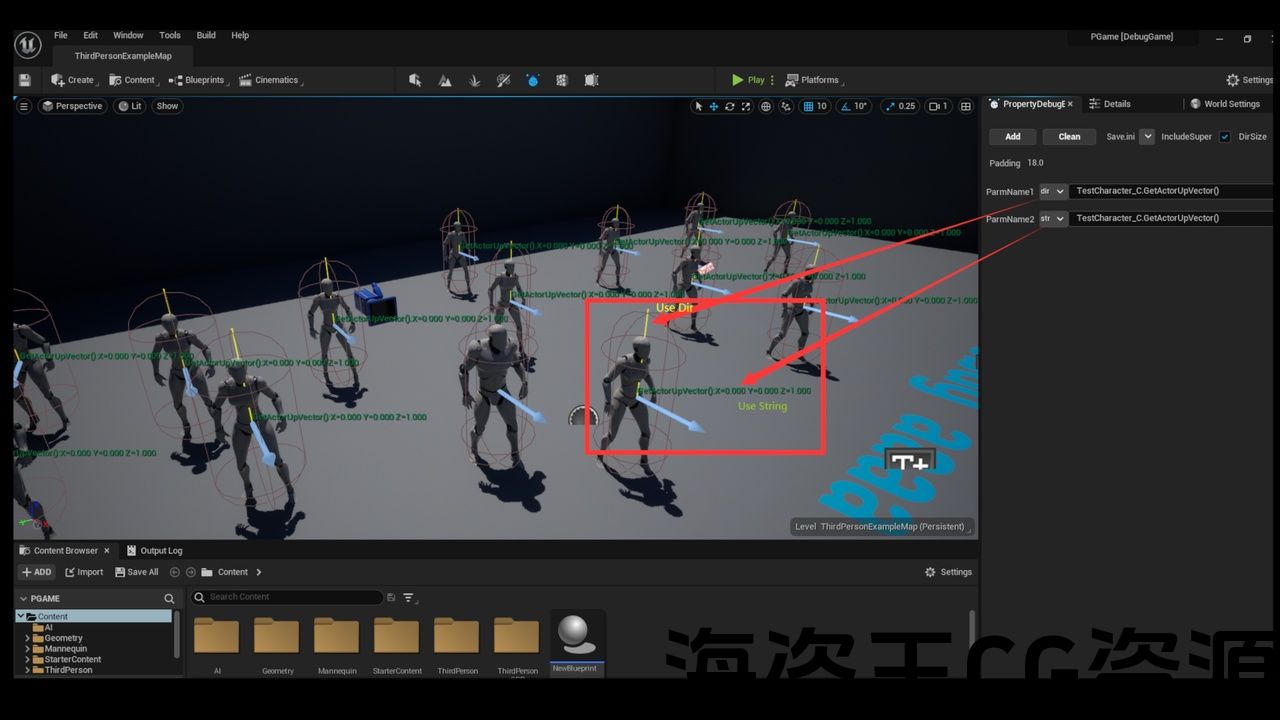Open the Mesh Paint mode
Screen dimensions: 1280x720
(x=504, y=80)
